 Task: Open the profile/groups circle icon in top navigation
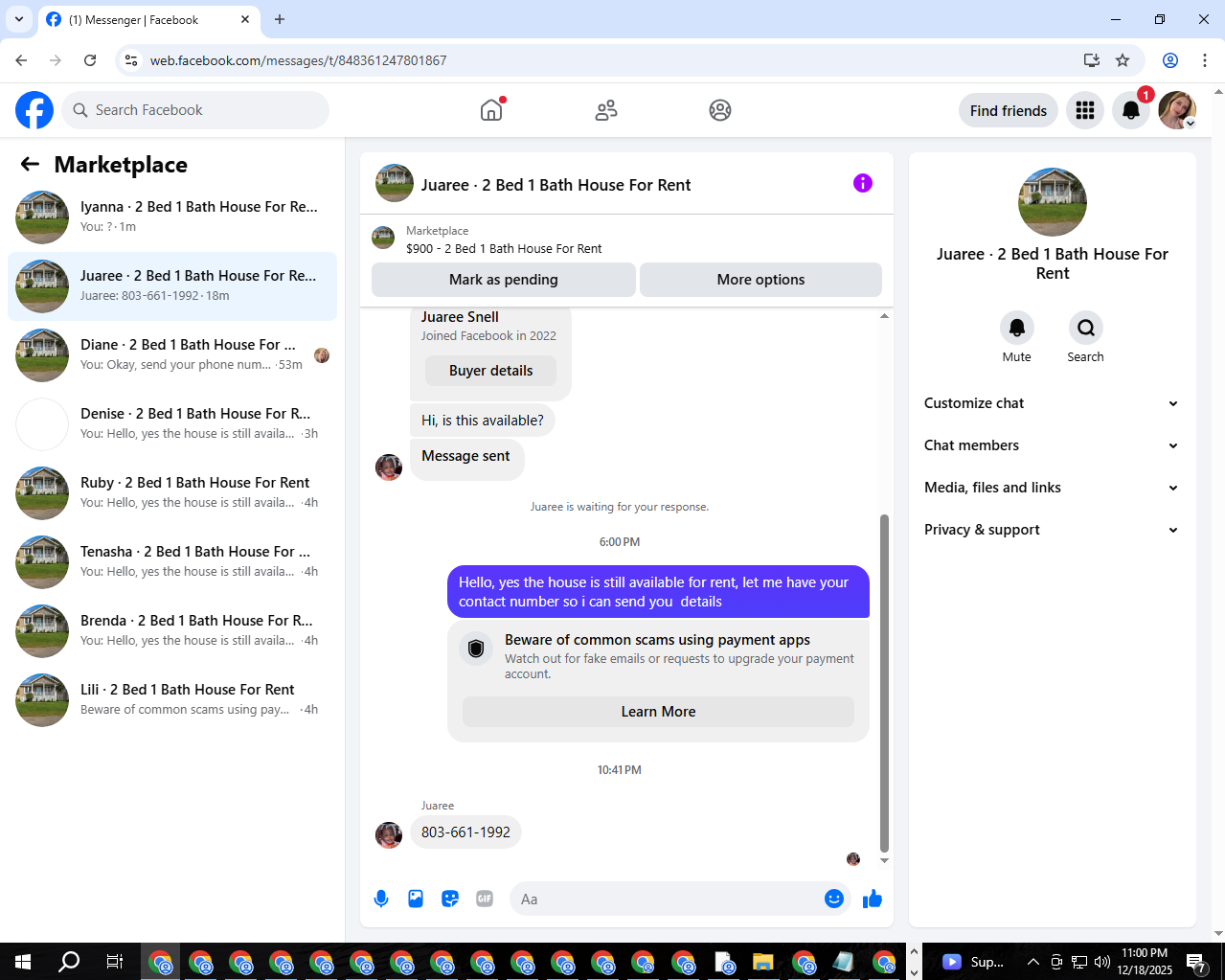(x=720, y=110)
